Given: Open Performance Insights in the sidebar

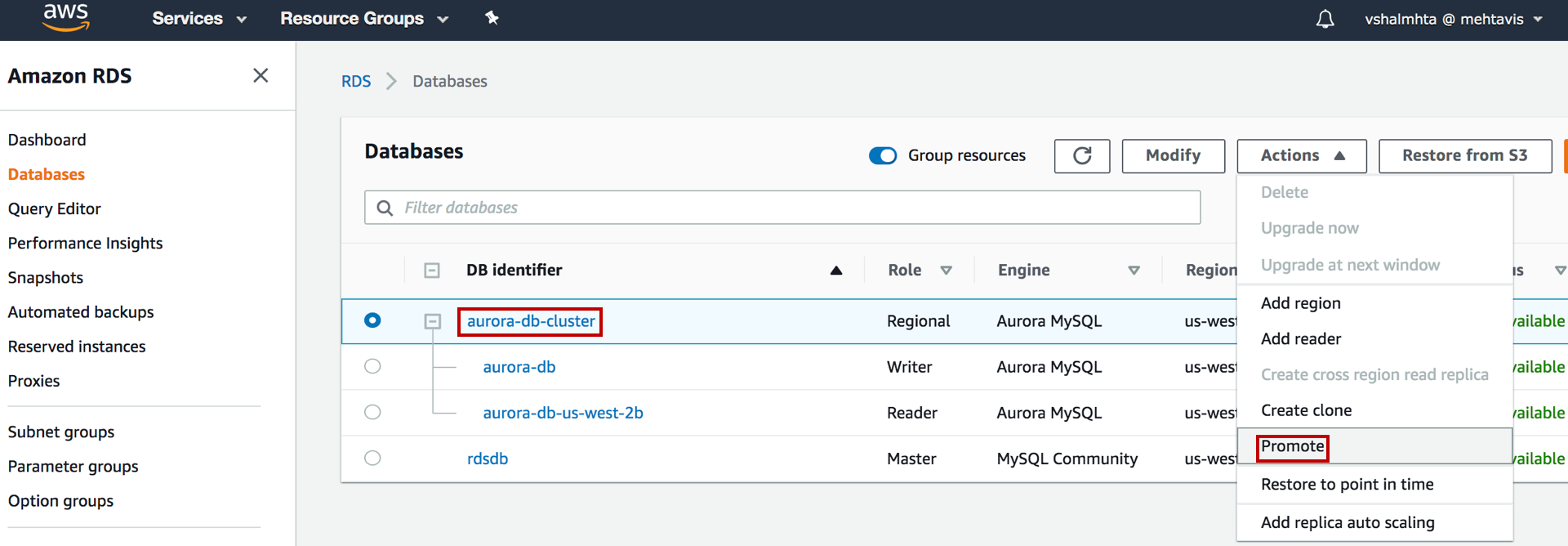Looking at the screenshot, I should (x=86, y=243).
